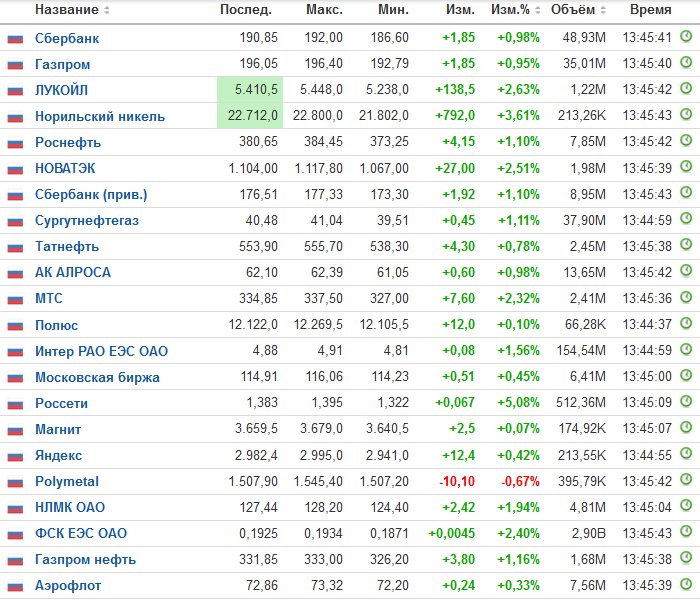Click the clock icon in the НОВАТЭК row
The width and height of the screenshot is (700, 602).
point(686,167)
